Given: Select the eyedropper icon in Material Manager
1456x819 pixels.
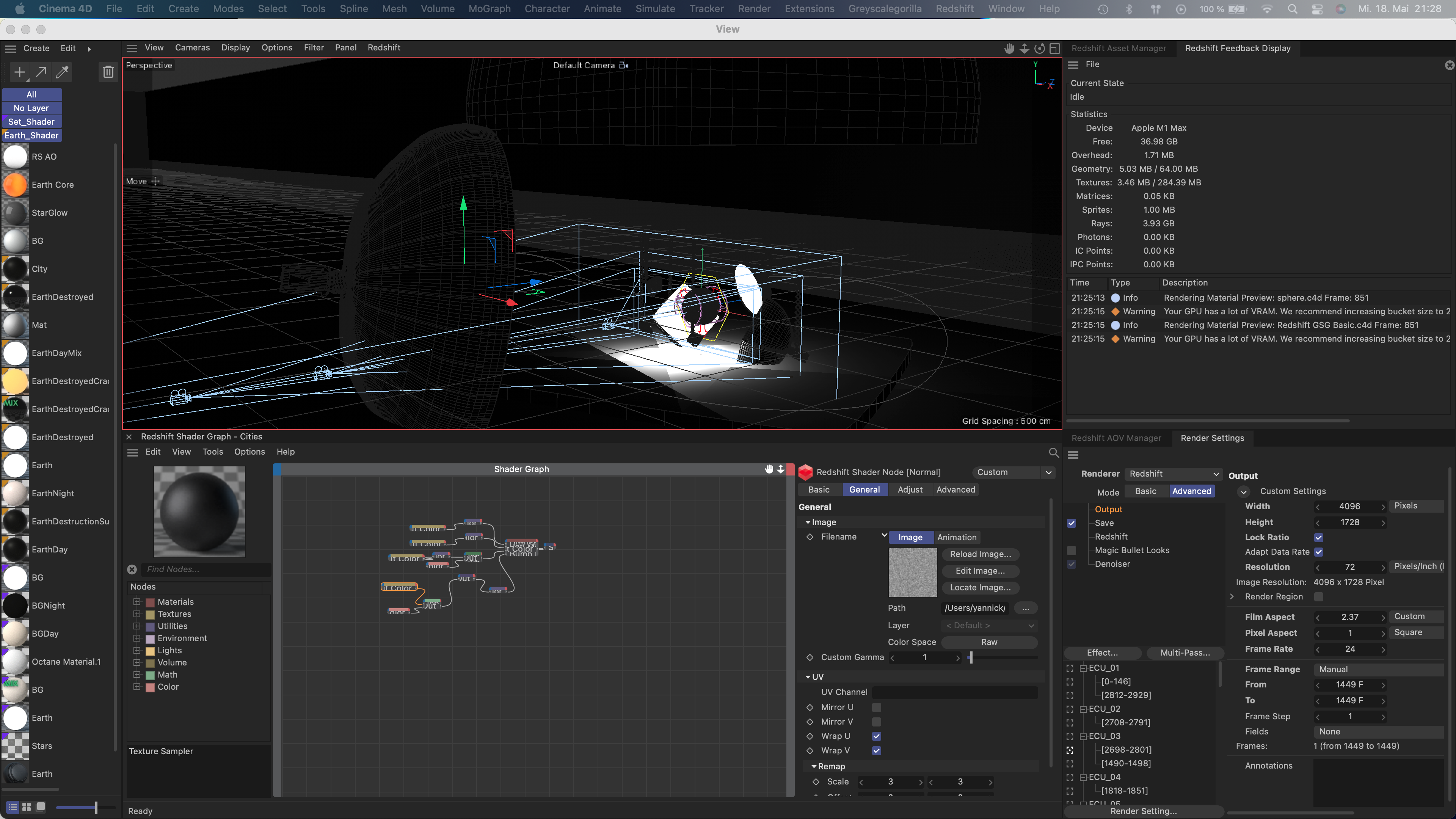Looking at the screenshot, I should click(62, 72).
